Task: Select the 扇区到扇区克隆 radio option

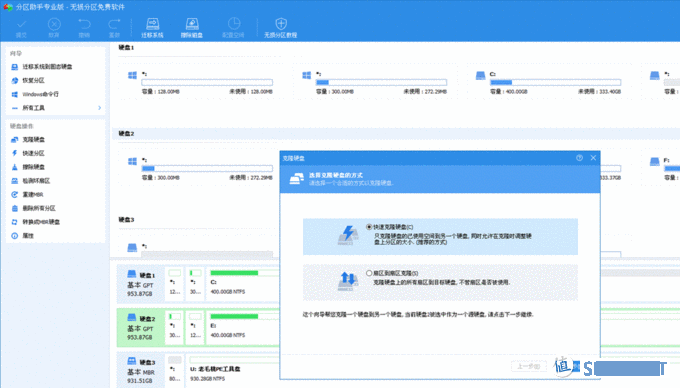Action: tap(369, 273)
